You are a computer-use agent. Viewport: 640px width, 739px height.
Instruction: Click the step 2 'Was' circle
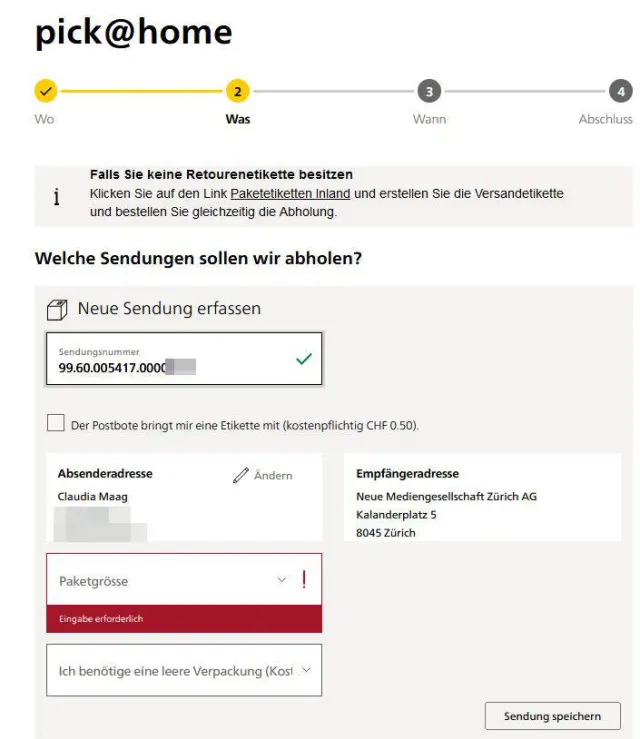click(x=237, y=92)
